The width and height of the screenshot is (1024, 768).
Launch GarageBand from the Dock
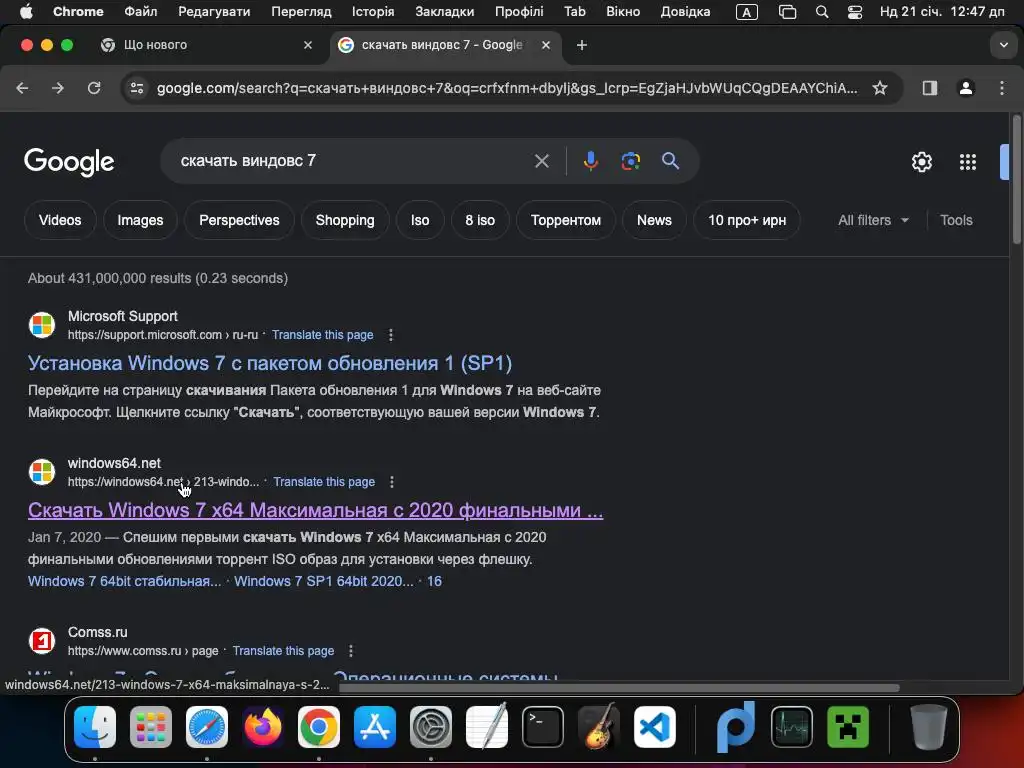pos(599,727)
